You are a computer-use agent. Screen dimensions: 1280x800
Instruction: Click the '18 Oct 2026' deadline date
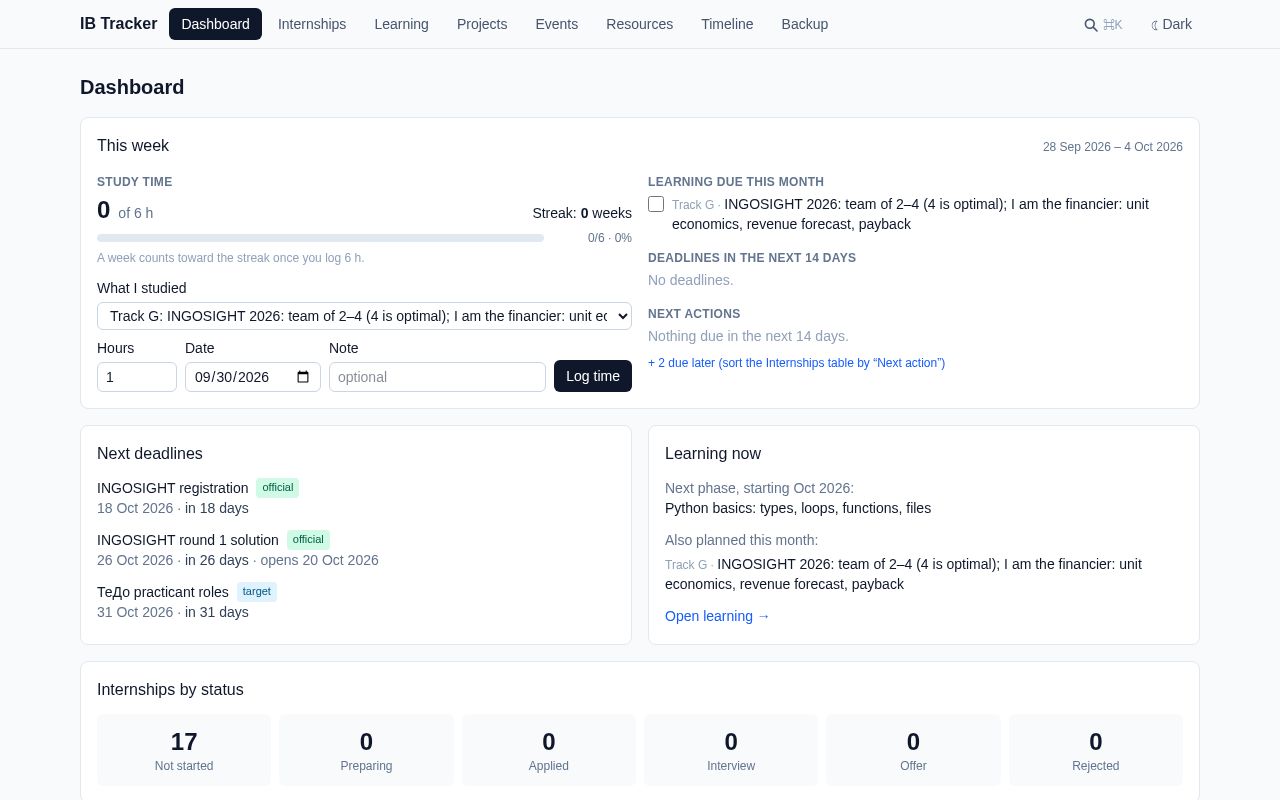click(135, 508)
